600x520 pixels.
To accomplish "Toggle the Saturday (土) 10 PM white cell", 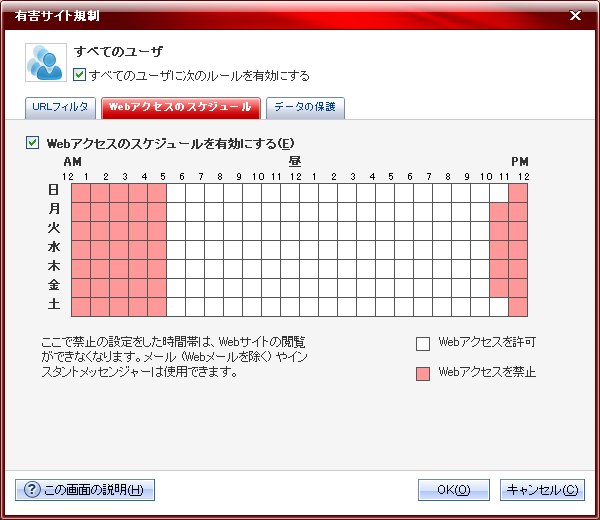I will 499,307.
